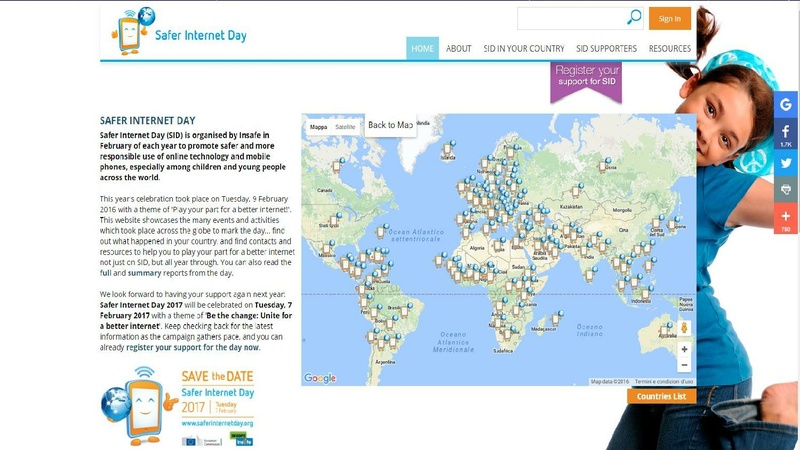Click the Countries List button
The image size is (800, 450).
click(661, 397)
